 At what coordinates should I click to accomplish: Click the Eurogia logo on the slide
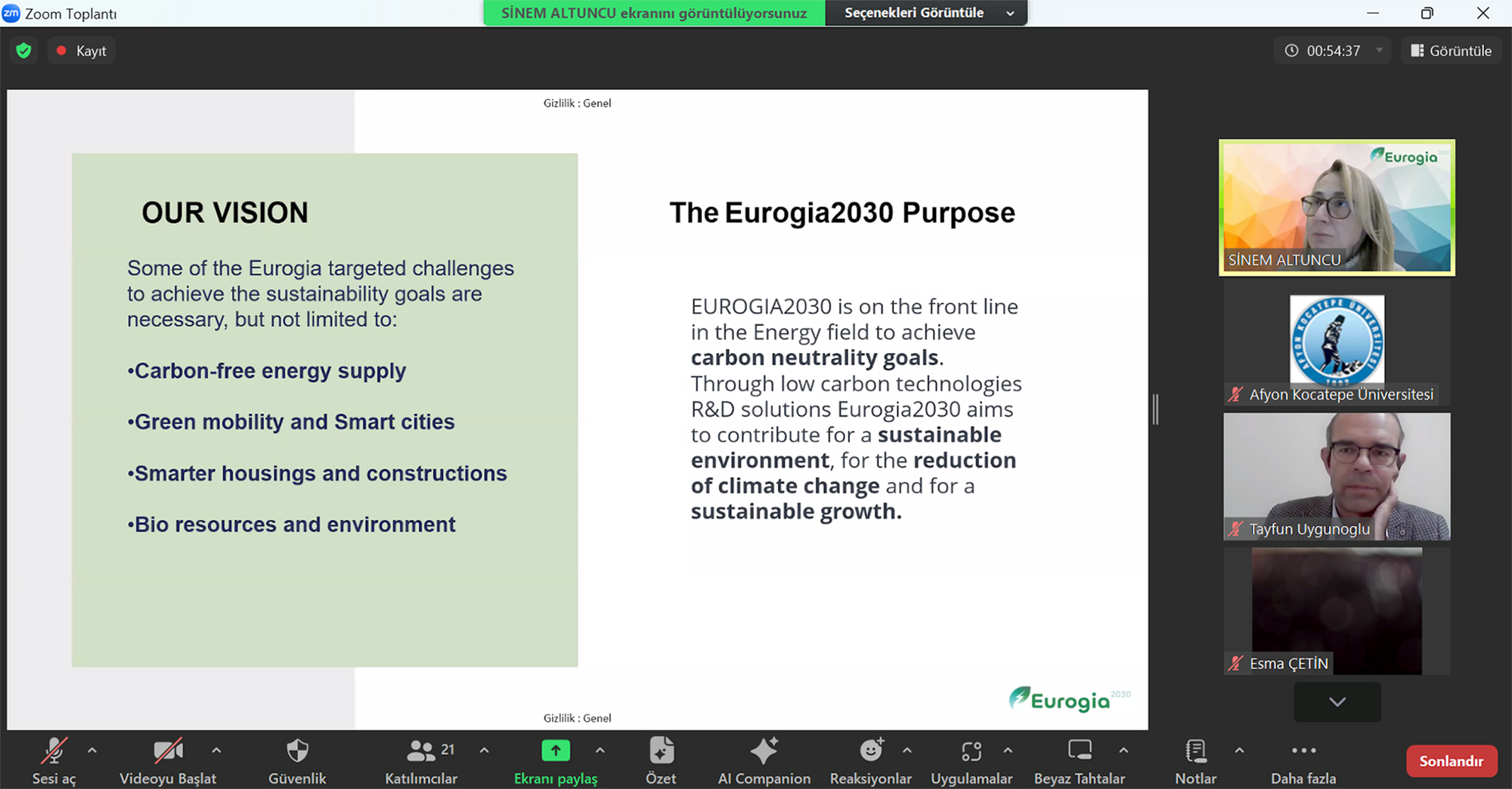point(1069,699)
